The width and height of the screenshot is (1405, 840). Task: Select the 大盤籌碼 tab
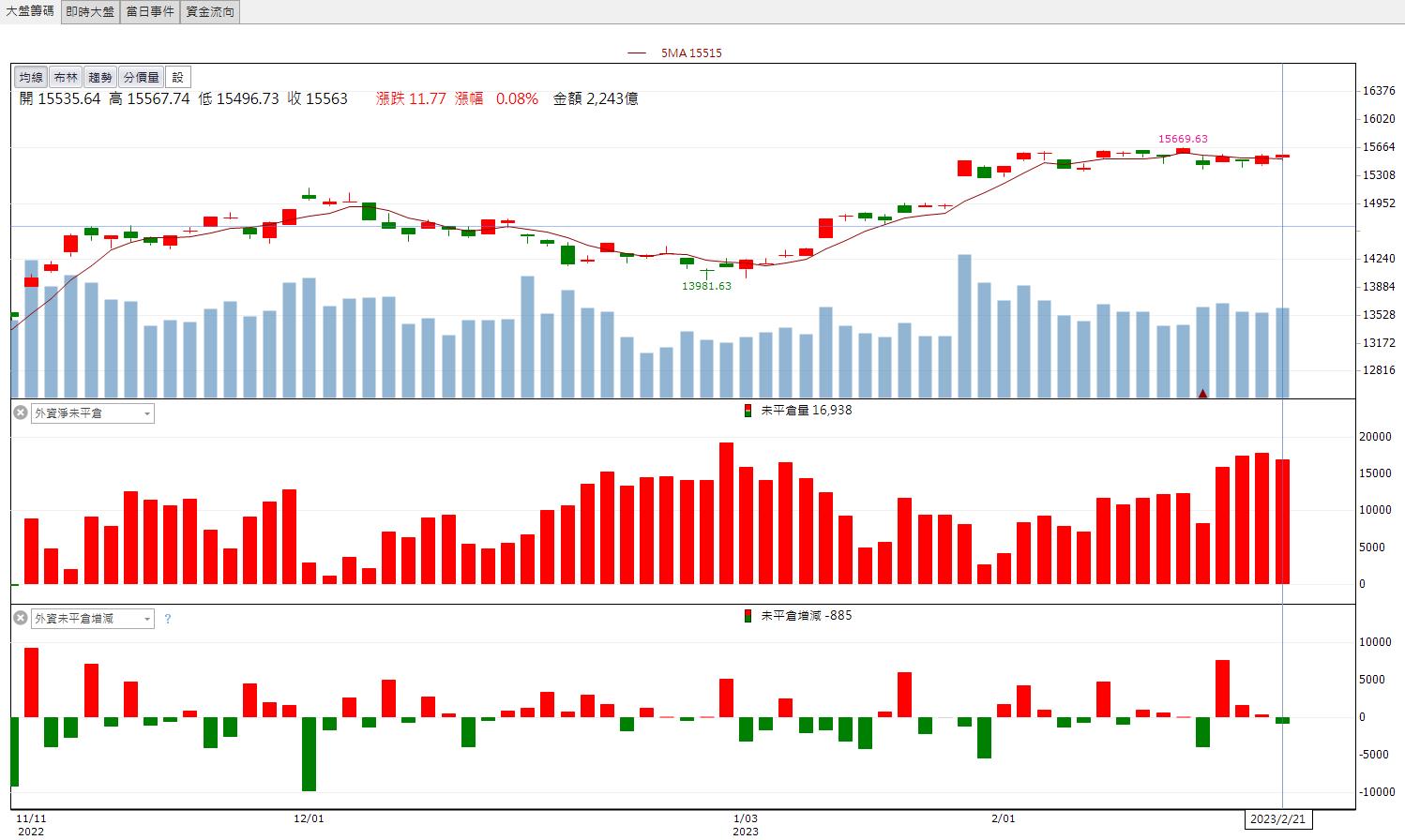point(30,11)
